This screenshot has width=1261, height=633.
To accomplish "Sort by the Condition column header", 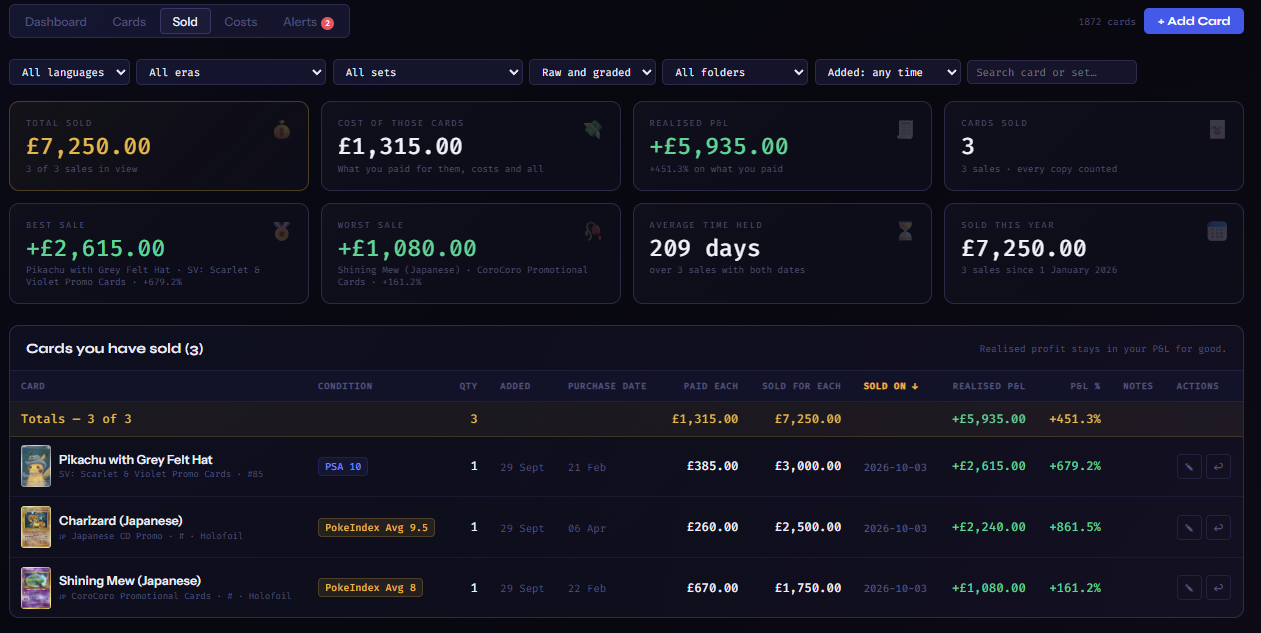I will (345, 386).
